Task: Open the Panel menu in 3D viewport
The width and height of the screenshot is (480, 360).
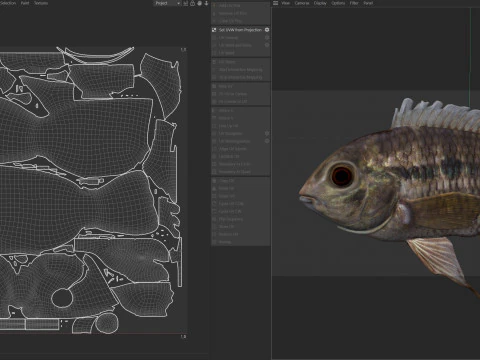Action: [368, 3]
